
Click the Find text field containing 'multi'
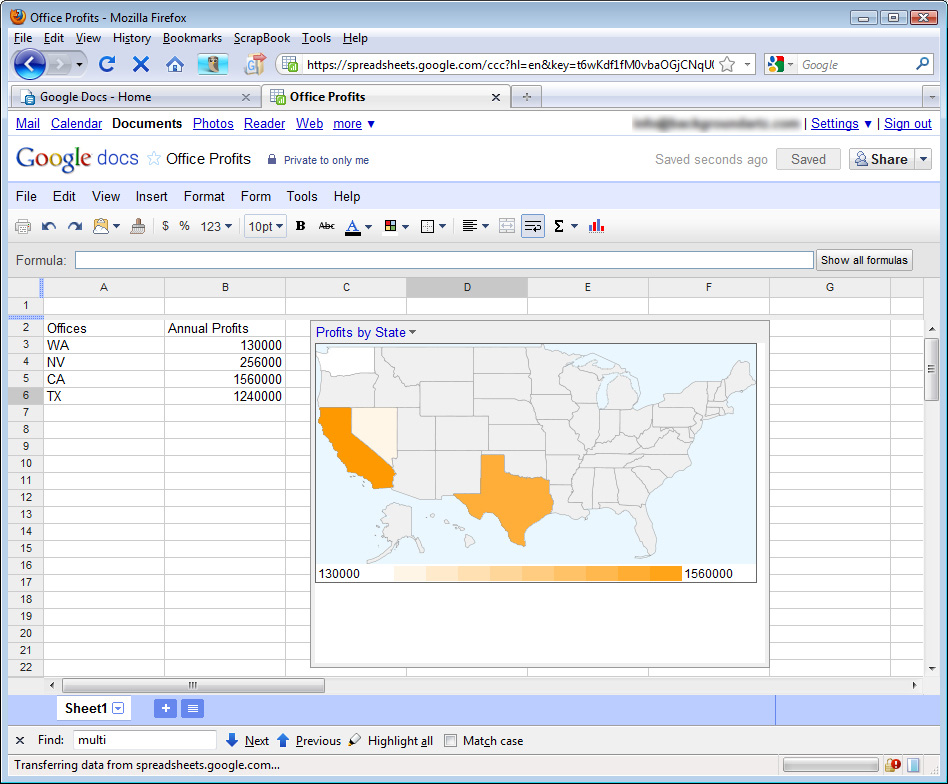144,740
